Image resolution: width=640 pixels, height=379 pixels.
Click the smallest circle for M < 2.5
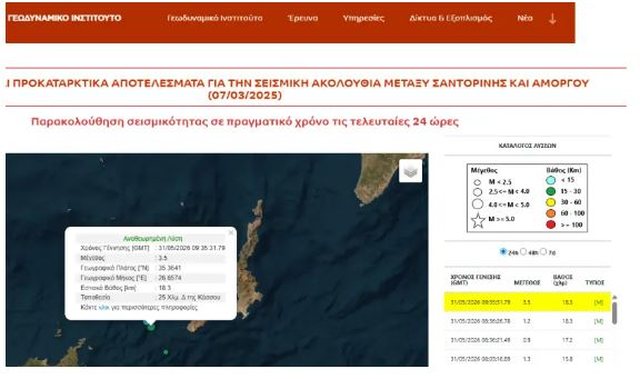(x=477, y=182)
